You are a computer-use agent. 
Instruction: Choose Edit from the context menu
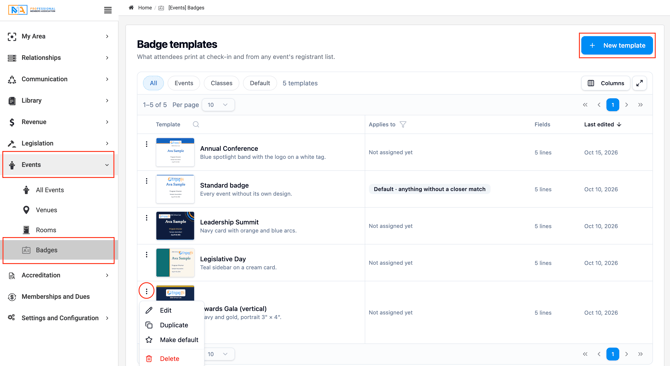(172, 310)
